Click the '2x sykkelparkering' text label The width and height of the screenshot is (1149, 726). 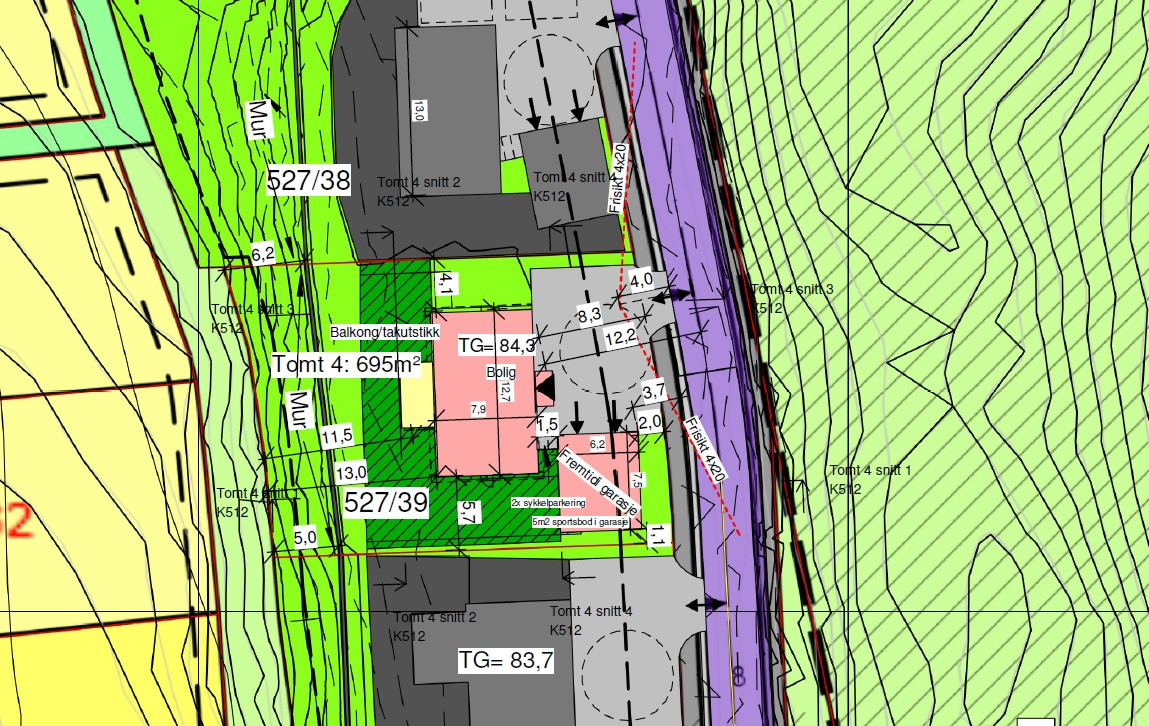click(549, 503)
